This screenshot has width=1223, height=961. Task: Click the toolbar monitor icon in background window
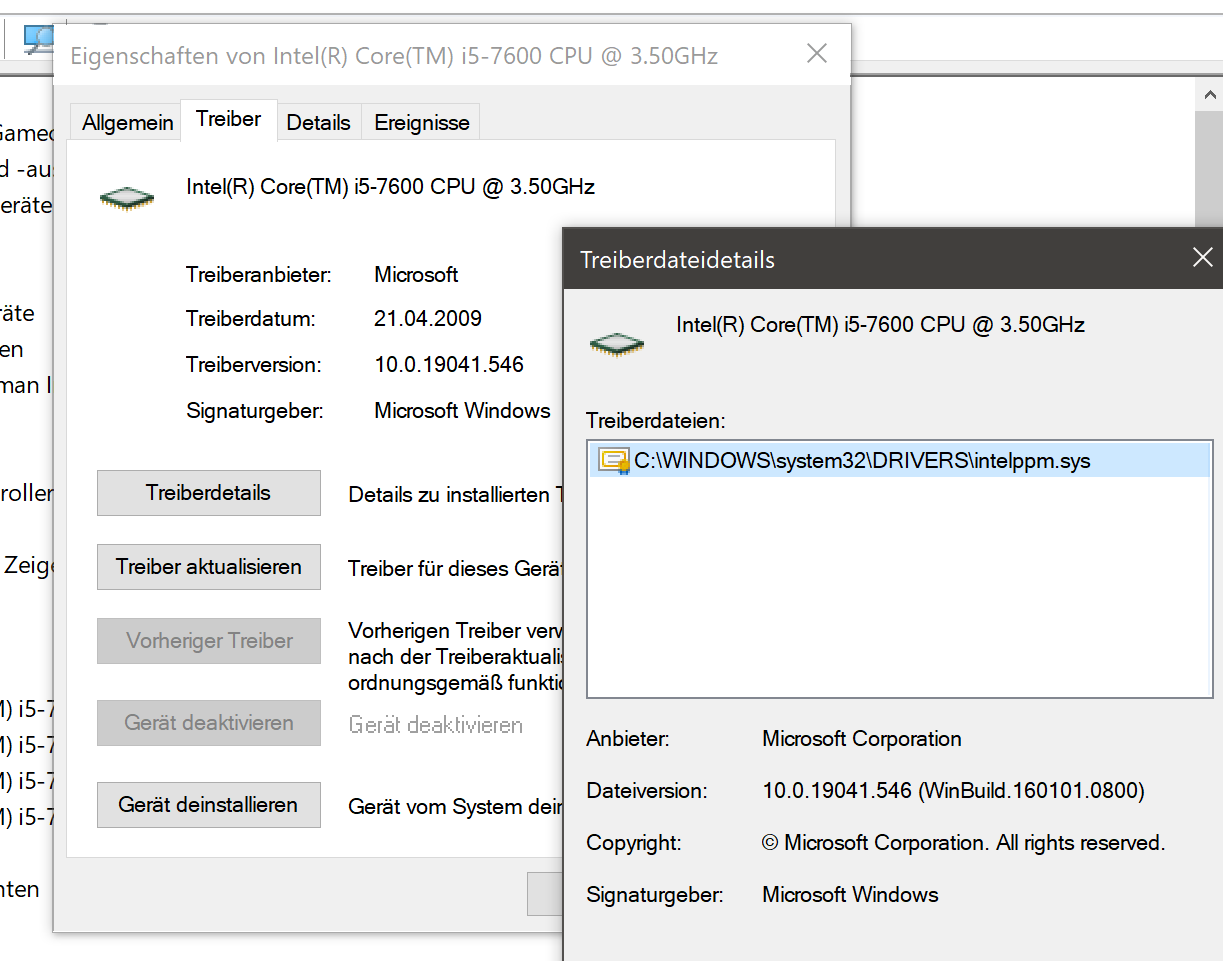[x=40, y=39]
